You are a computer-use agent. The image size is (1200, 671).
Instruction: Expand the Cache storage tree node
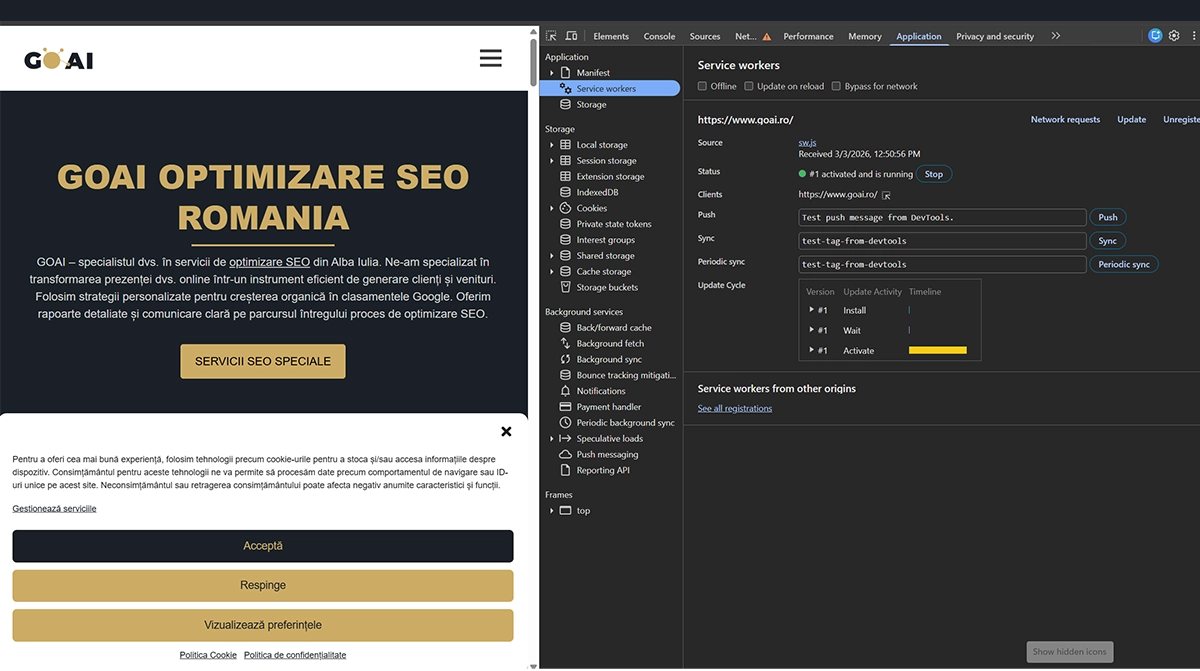pos(552,272)
